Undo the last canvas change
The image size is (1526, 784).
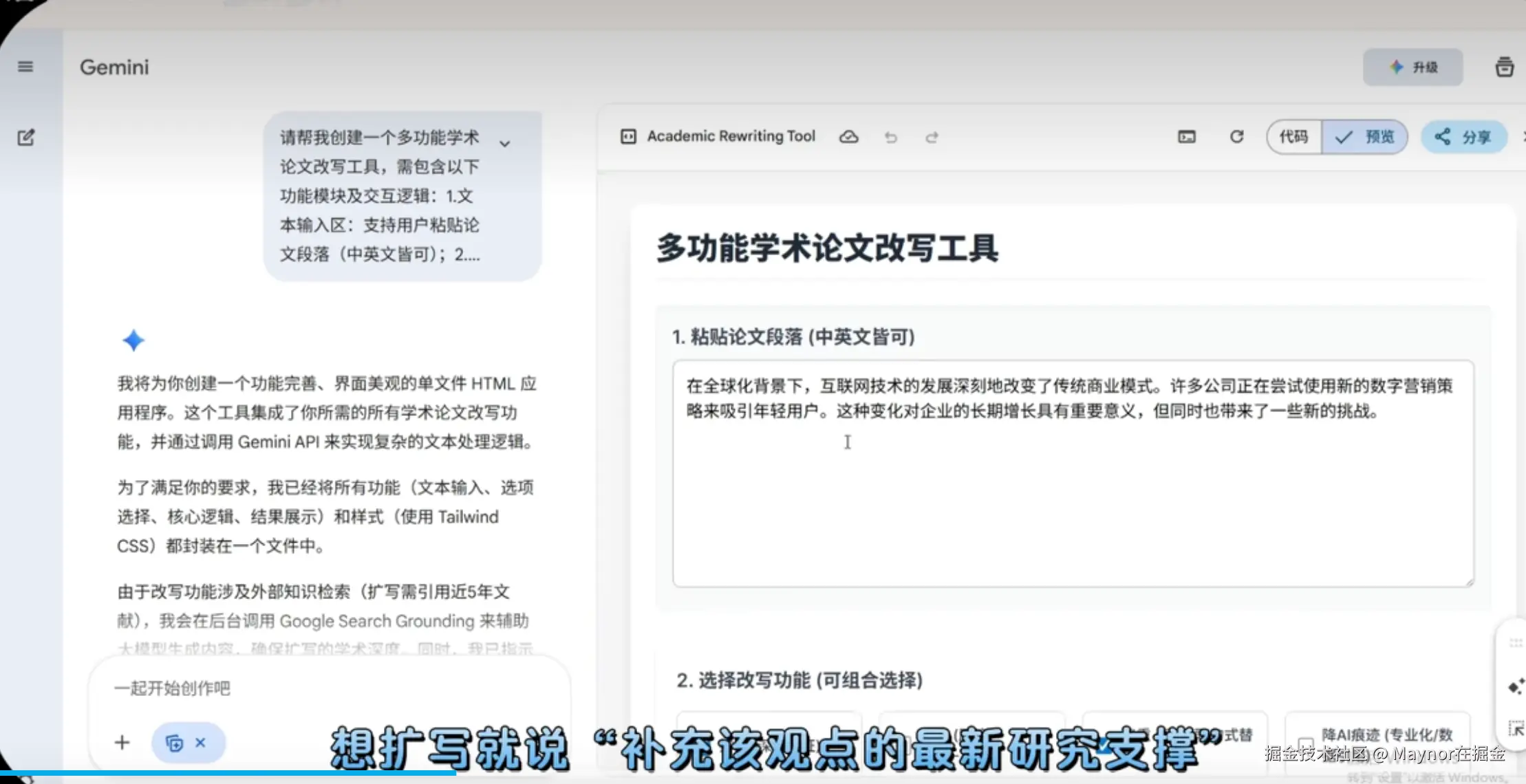coord(891,138)
